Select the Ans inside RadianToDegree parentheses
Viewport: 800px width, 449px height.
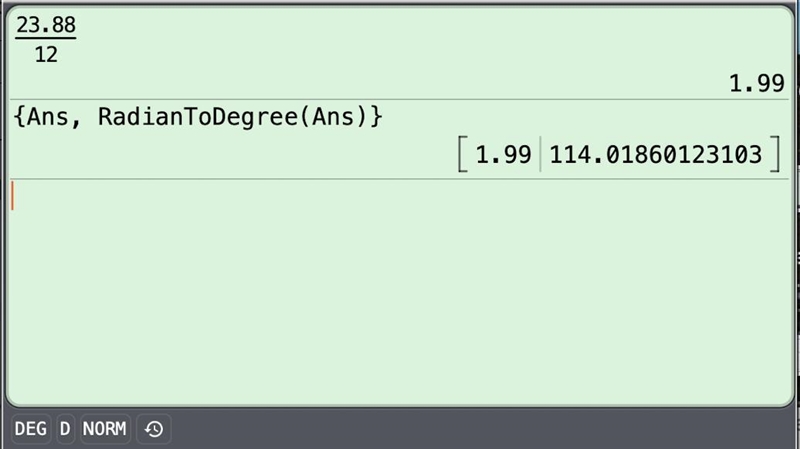point(333,117)
